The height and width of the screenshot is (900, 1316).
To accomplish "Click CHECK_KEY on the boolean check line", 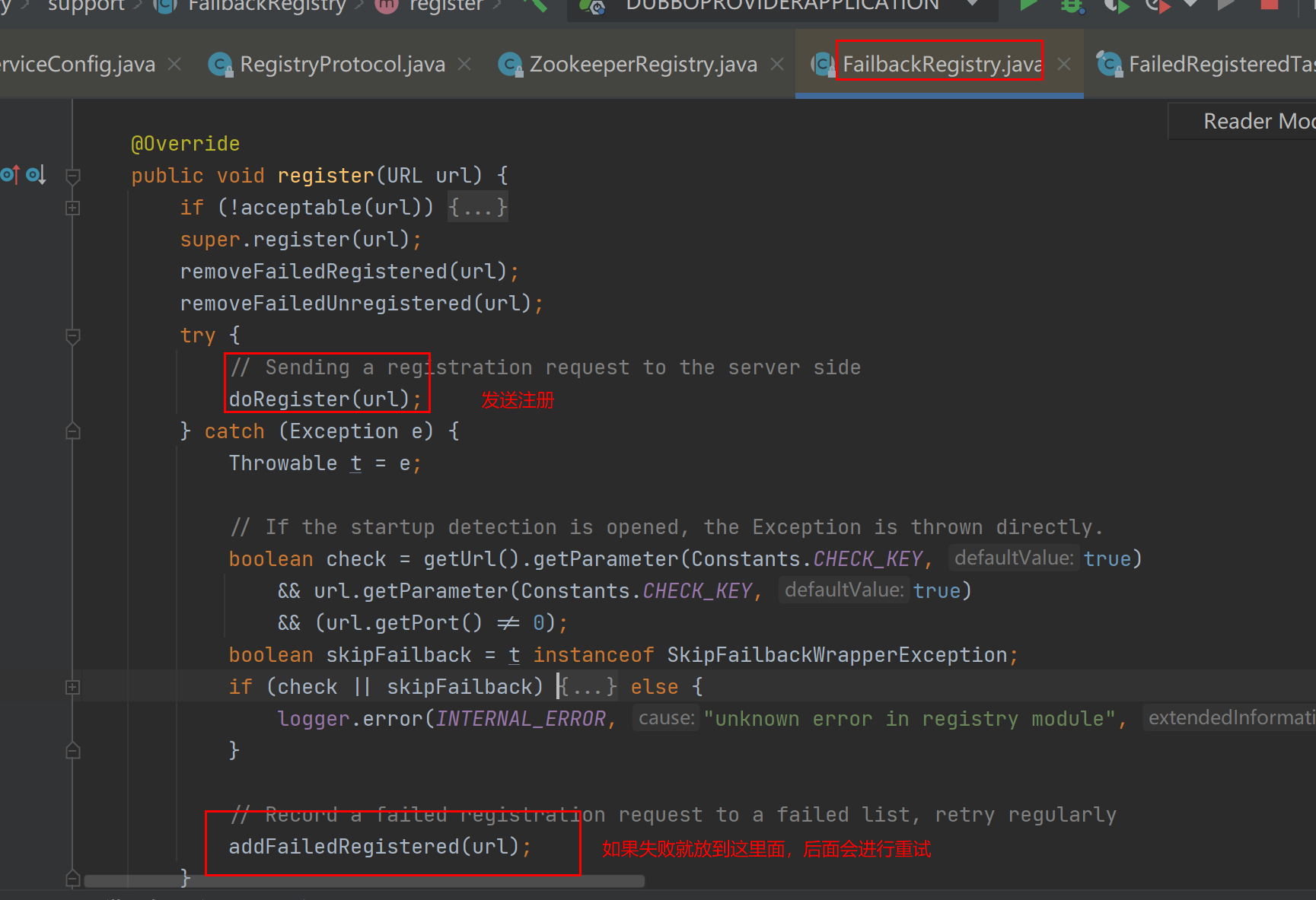I will click(x=868, y=559).
